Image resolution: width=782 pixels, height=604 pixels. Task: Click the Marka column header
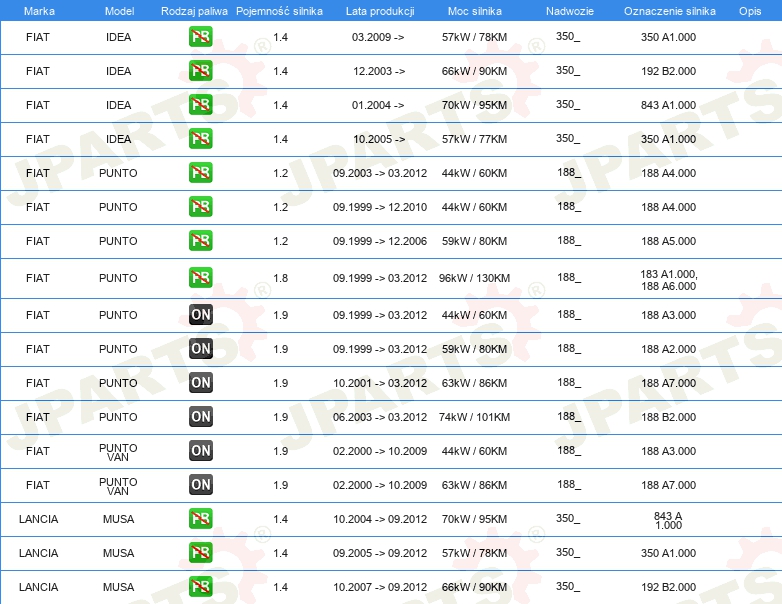click(x=39, y=11)
